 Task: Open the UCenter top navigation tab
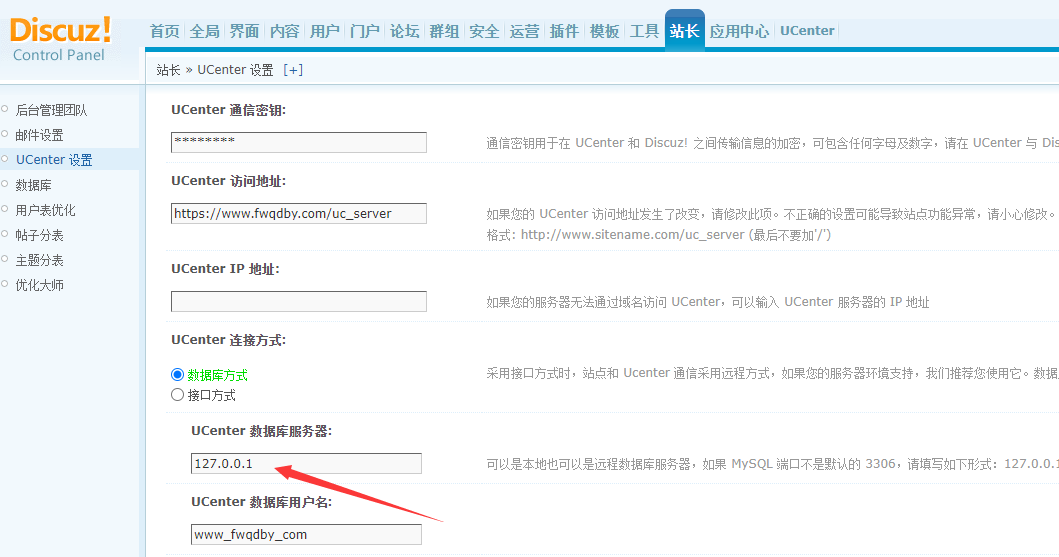point(807,30)
